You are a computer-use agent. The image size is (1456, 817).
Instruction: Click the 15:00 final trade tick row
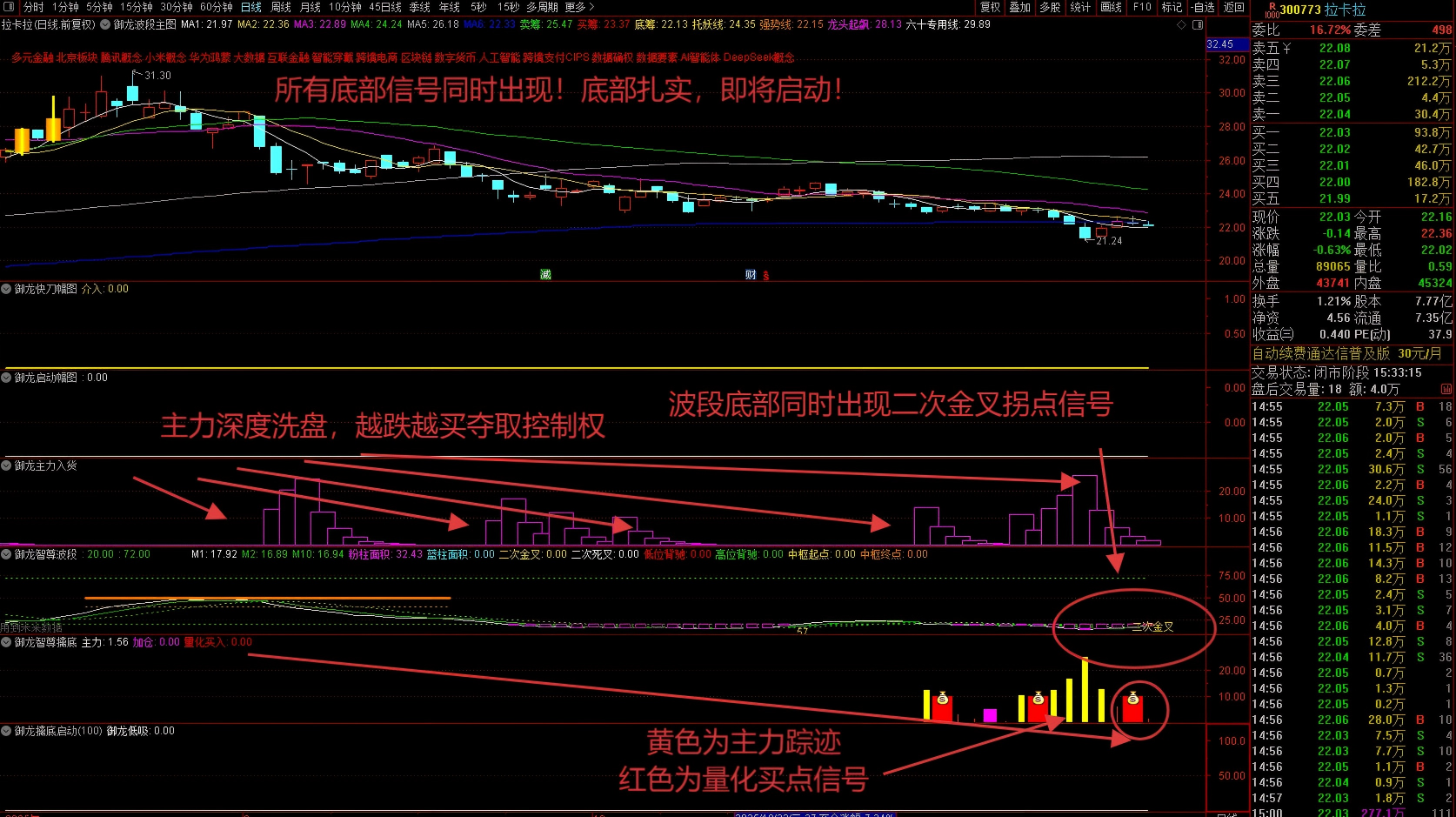coord(1352,812)
